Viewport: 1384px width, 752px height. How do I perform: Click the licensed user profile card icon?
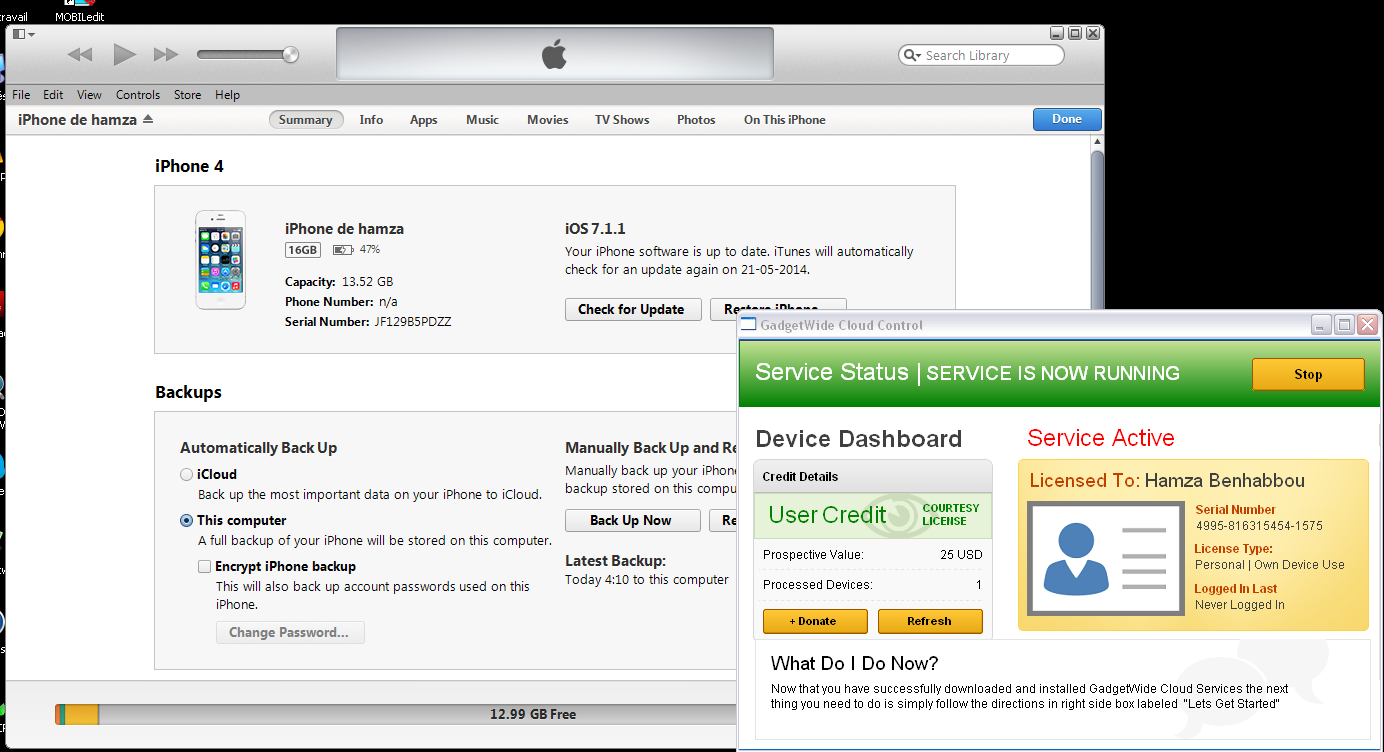click(1104, 560)
